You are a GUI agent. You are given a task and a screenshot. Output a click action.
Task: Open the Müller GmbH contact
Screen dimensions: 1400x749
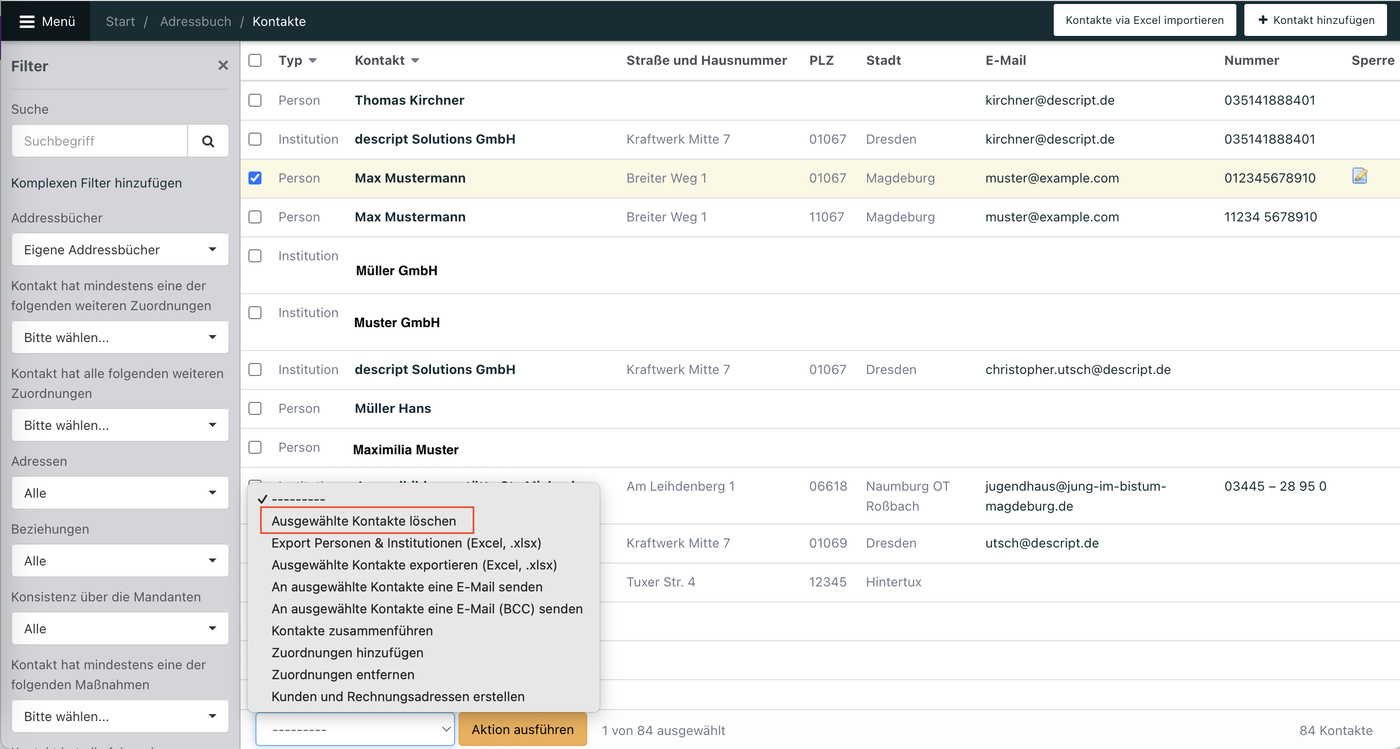pyautogui.click(x=396, y=271)
